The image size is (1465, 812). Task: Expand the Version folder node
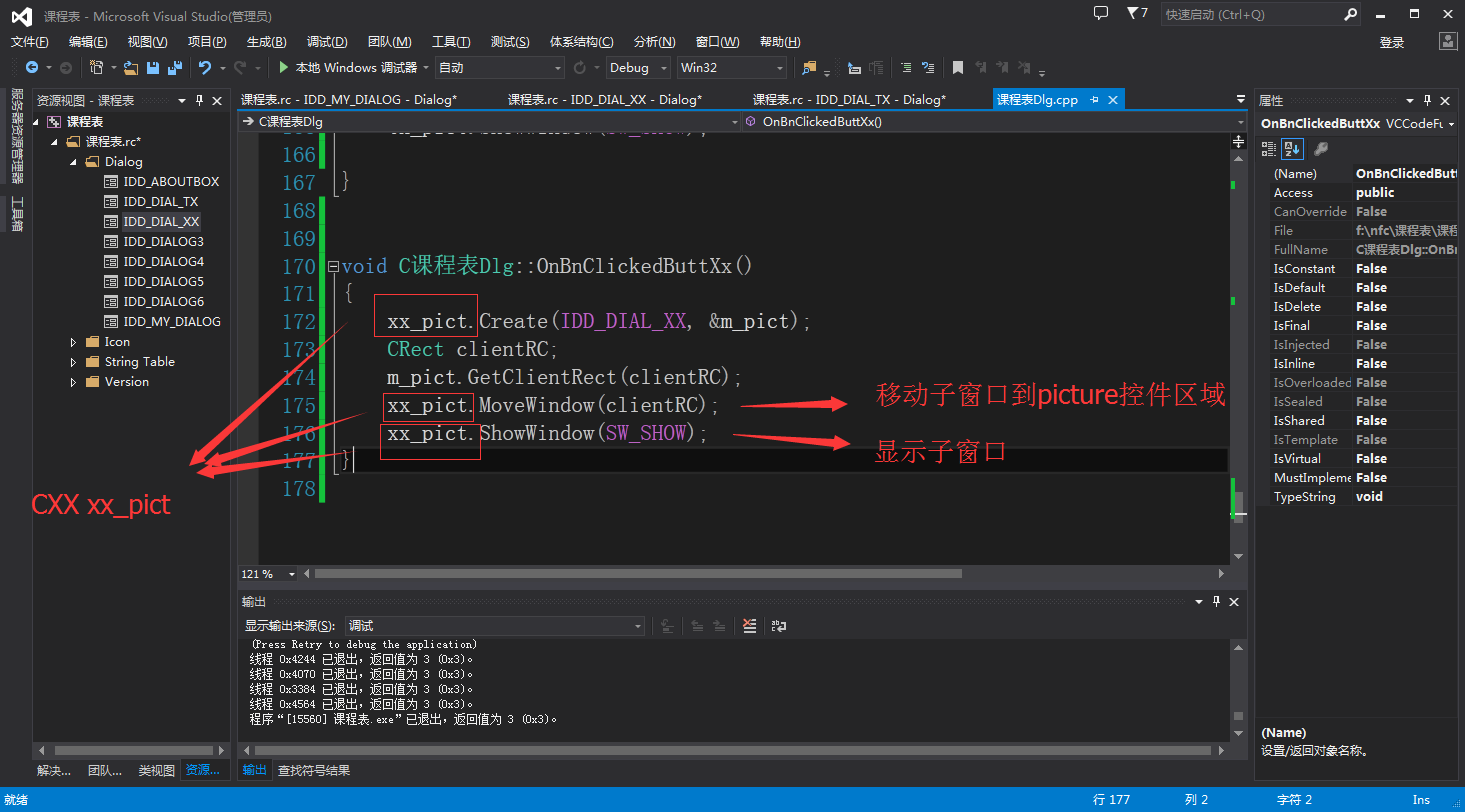click(73, 381)
